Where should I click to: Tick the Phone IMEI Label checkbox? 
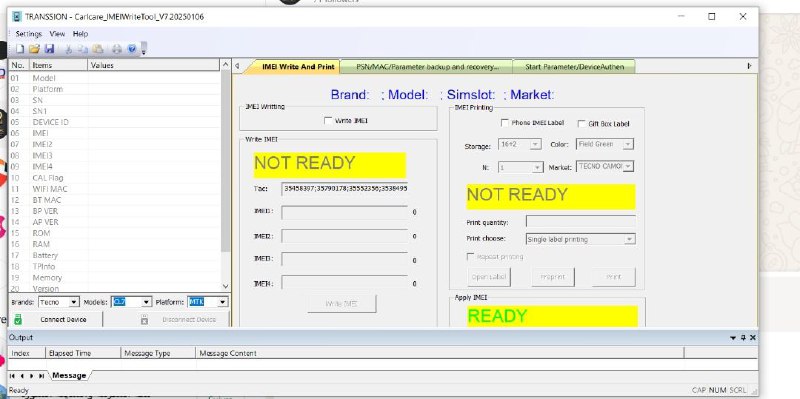coord(505,123)
